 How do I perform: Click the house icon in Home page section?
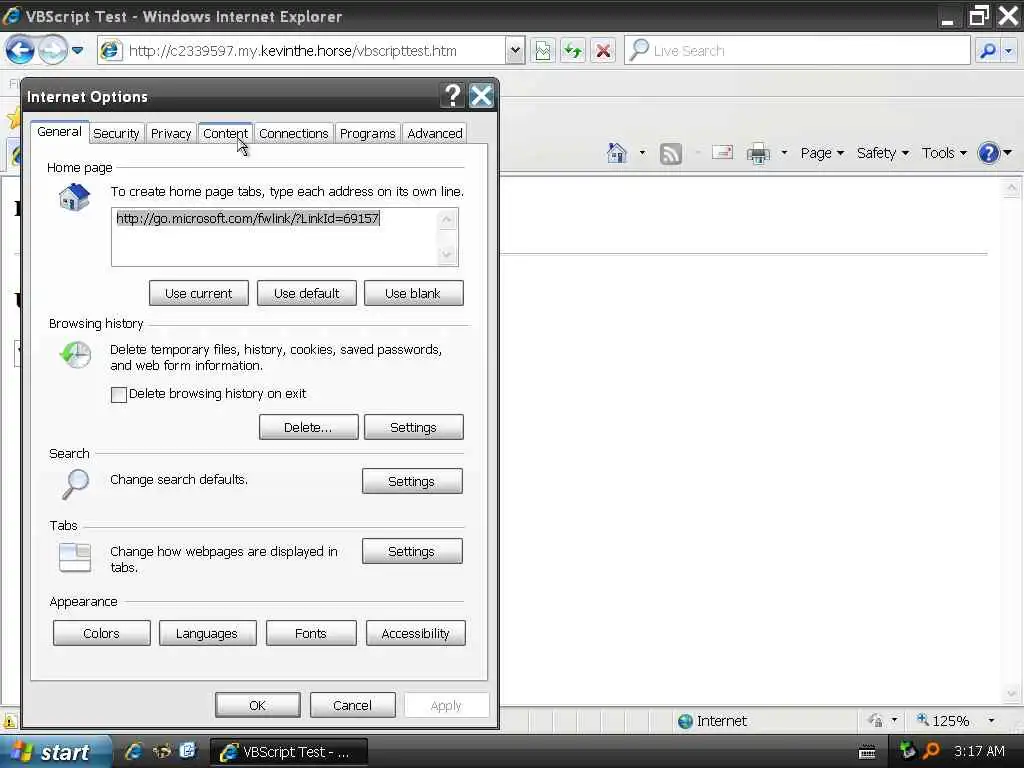[x=74, y=197]
